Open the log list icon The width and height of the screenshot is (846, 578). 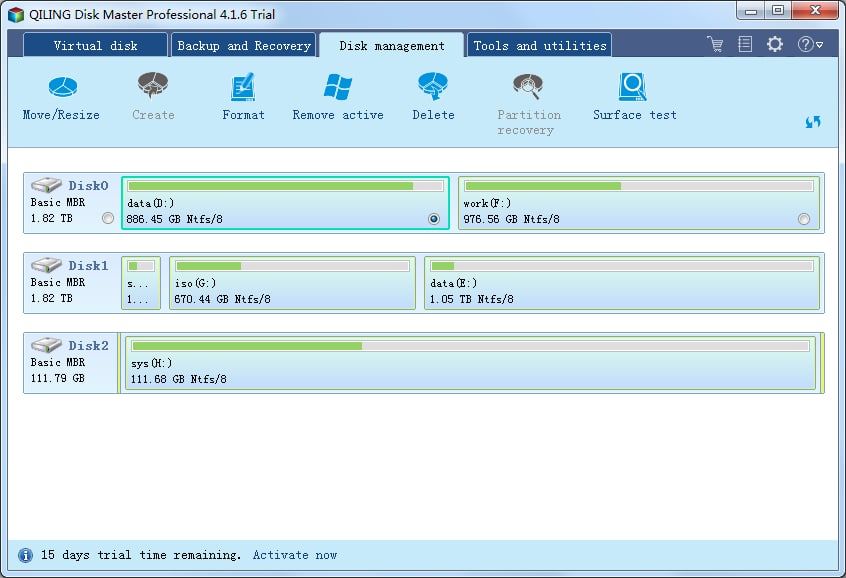[745, 44]
